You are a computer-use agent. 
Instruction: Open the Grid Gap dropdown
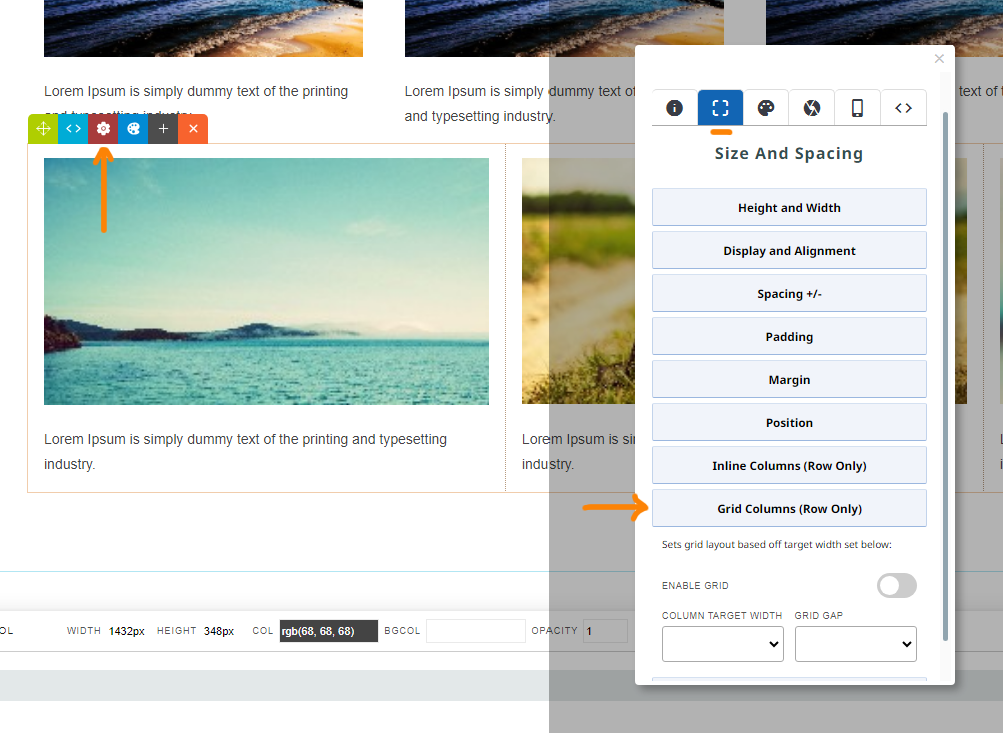click(855, 645)
